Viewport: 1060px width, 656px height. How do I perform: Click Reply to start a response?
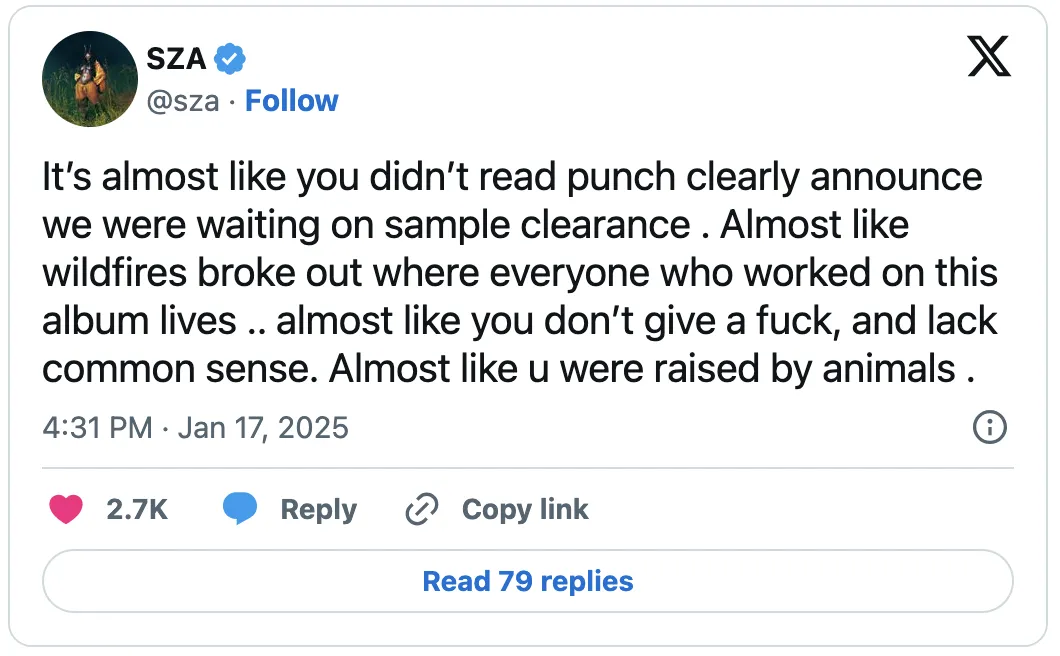pos(319,509)
